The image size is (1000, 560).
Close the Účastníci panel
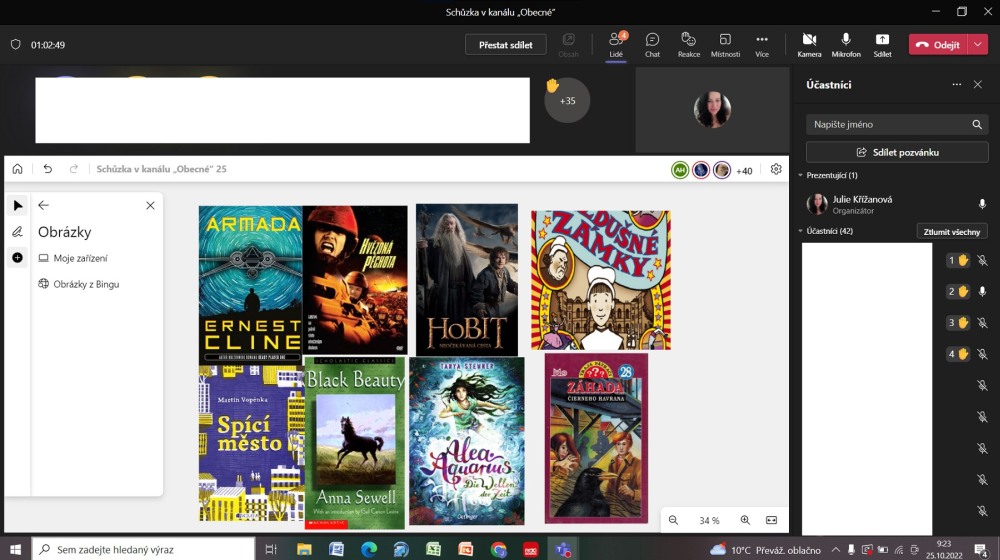(977, 84)
